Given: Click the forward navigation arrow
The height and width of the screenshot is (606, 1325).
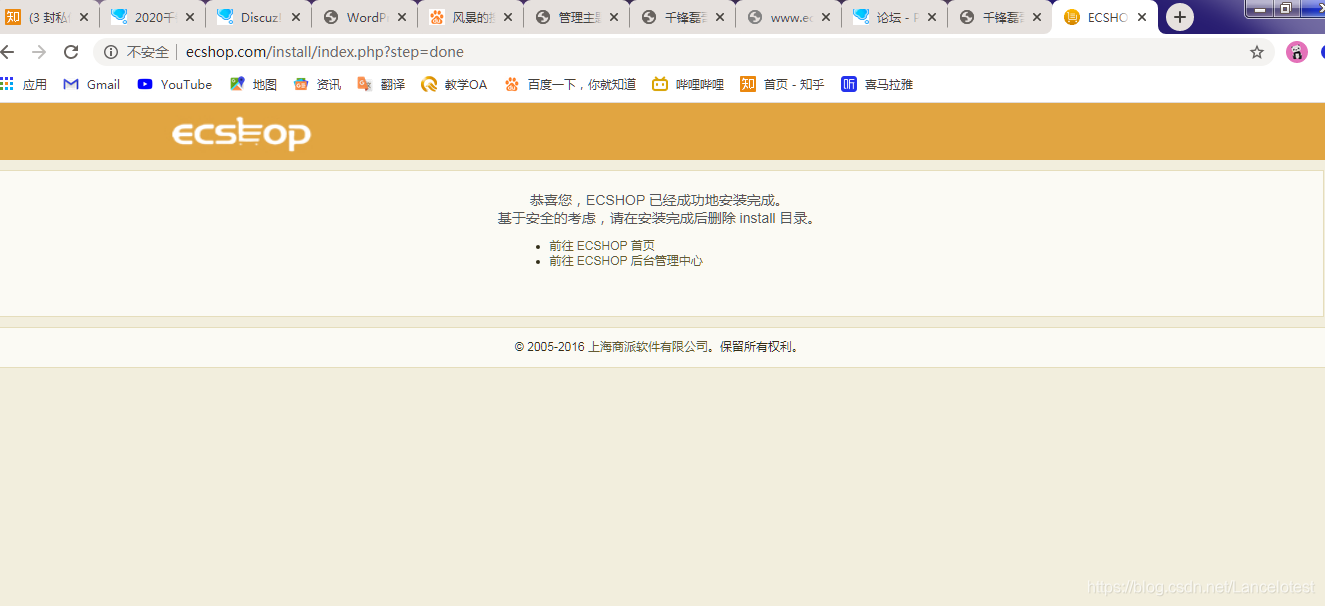Looking at the screenshot, I should (x=39, y=52).
